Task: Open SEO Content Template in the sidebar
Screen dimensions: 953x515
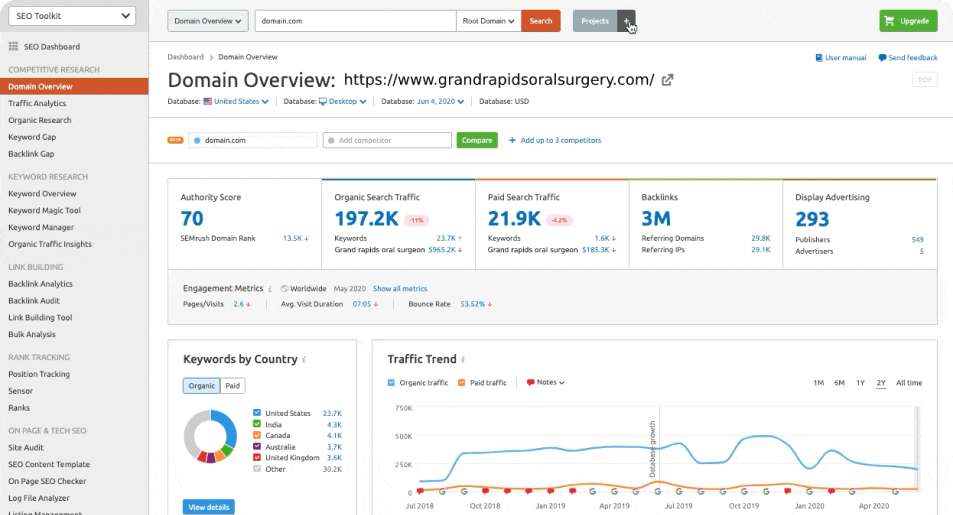Action: point(49,465)
